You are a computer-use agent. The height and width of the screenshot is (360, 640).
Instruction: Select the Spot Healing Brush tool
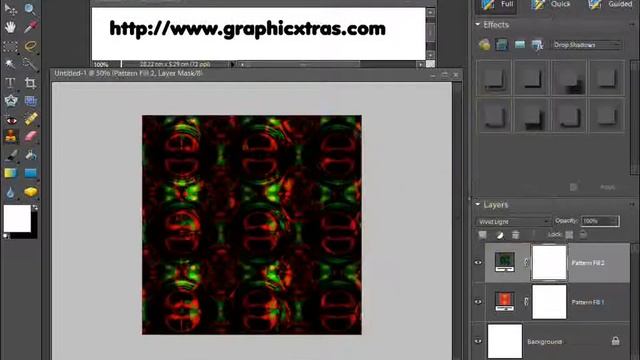click(x=30, y=119)
